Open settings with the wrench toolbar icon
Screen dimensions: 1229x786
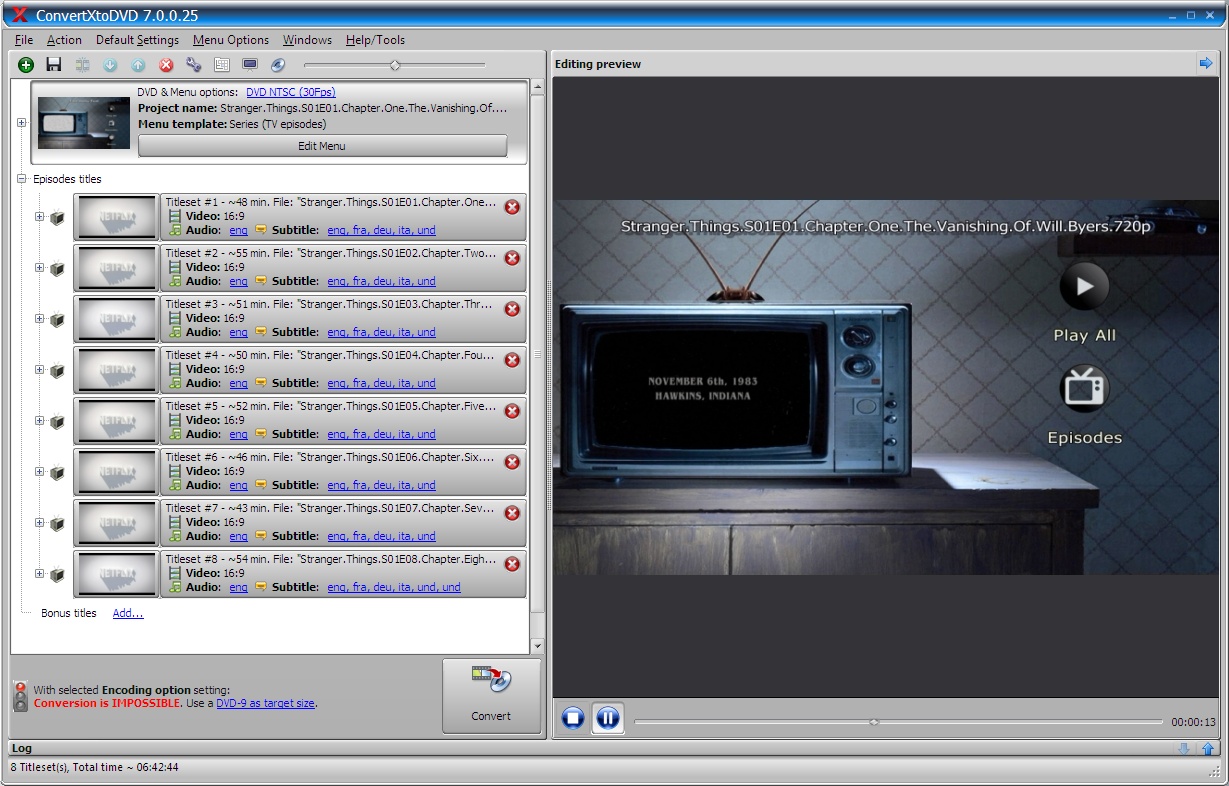click(194, 65)
